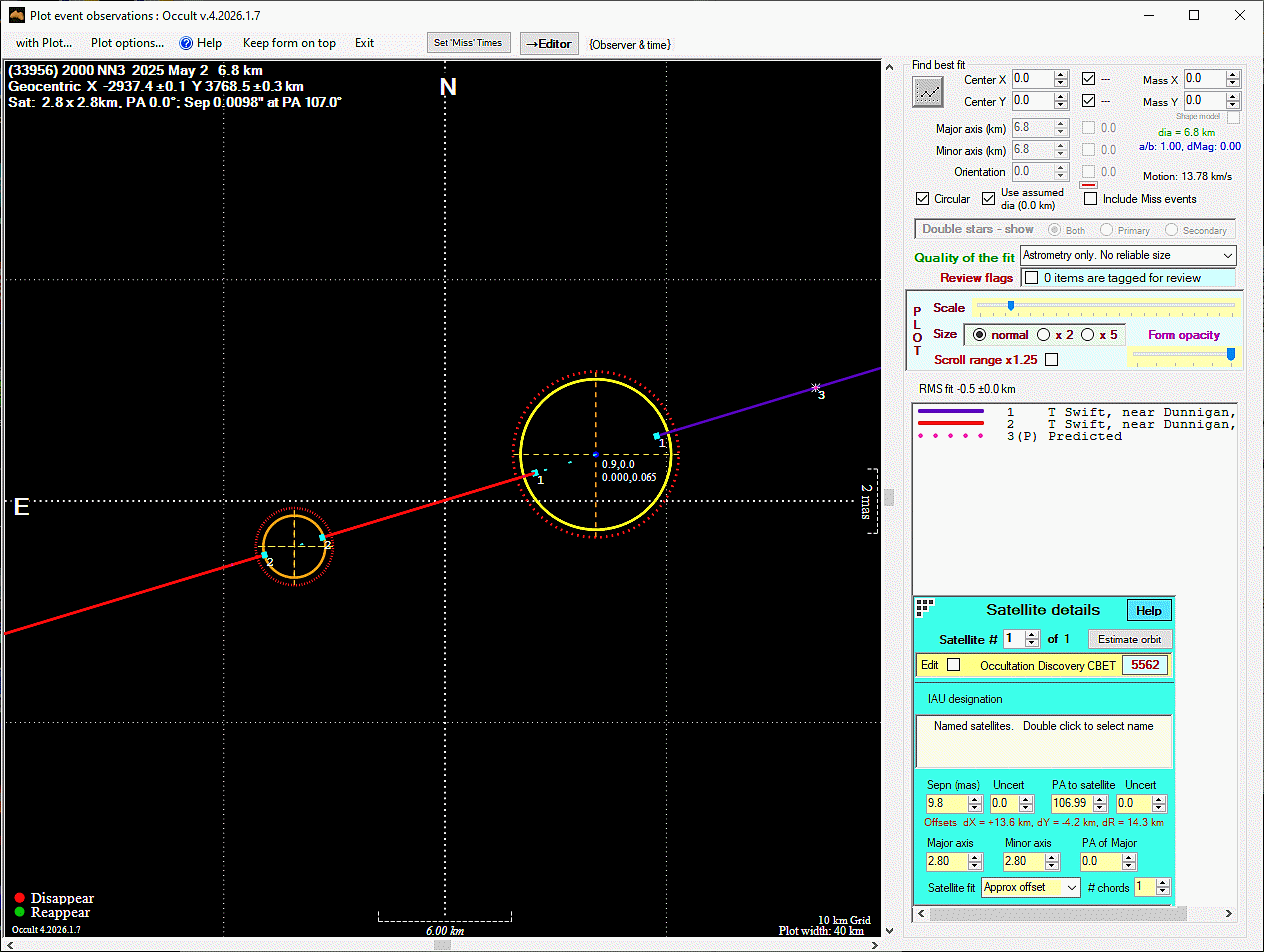Click the right arrow of horizontal panel scrollbar
Viewport: 1264px width, 952px height.
click(1228, 914)
